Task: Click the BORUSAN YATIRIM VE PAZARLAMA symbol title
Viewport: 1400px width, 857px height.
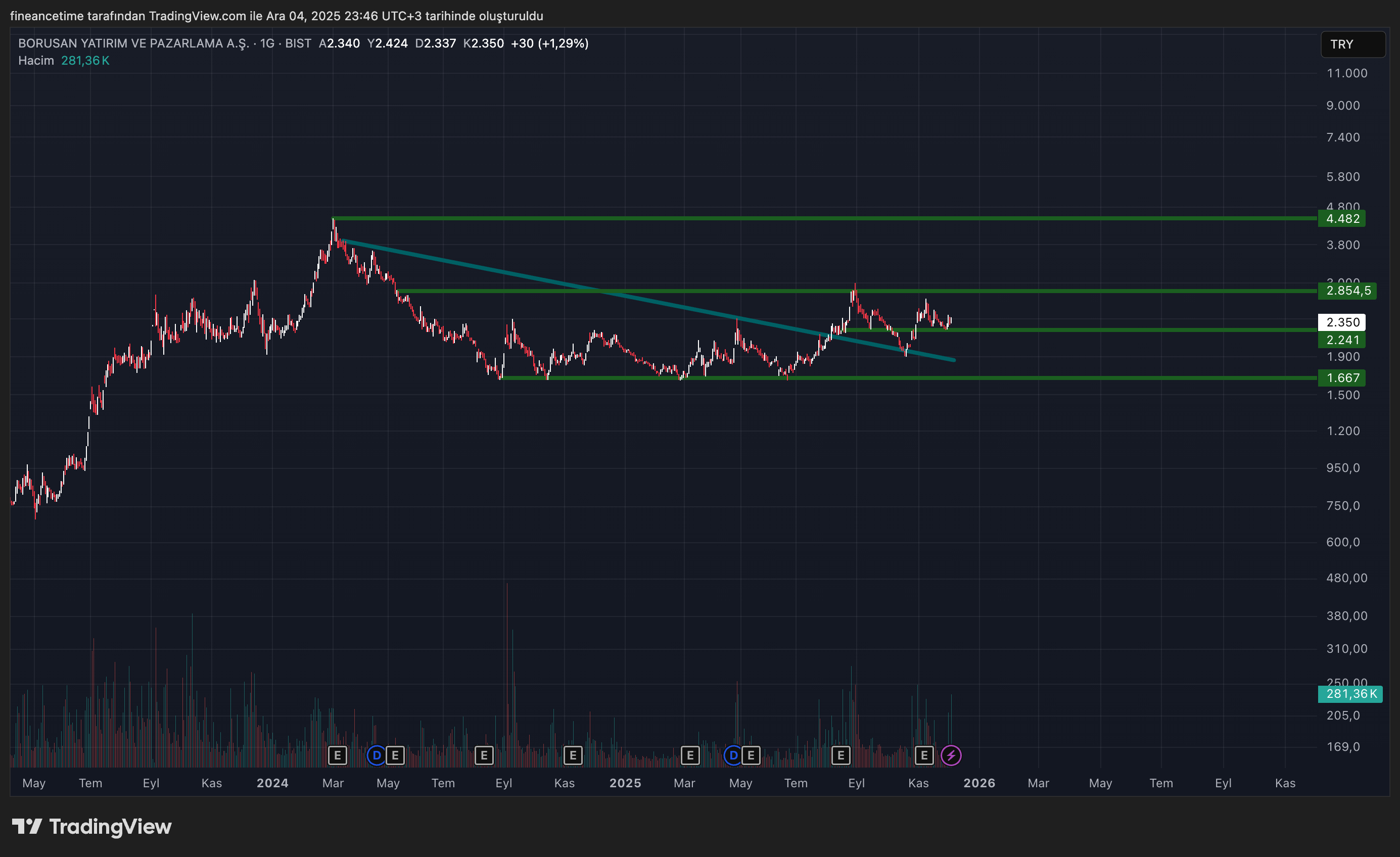Action: pyautogui.click(x=133, y=43)
